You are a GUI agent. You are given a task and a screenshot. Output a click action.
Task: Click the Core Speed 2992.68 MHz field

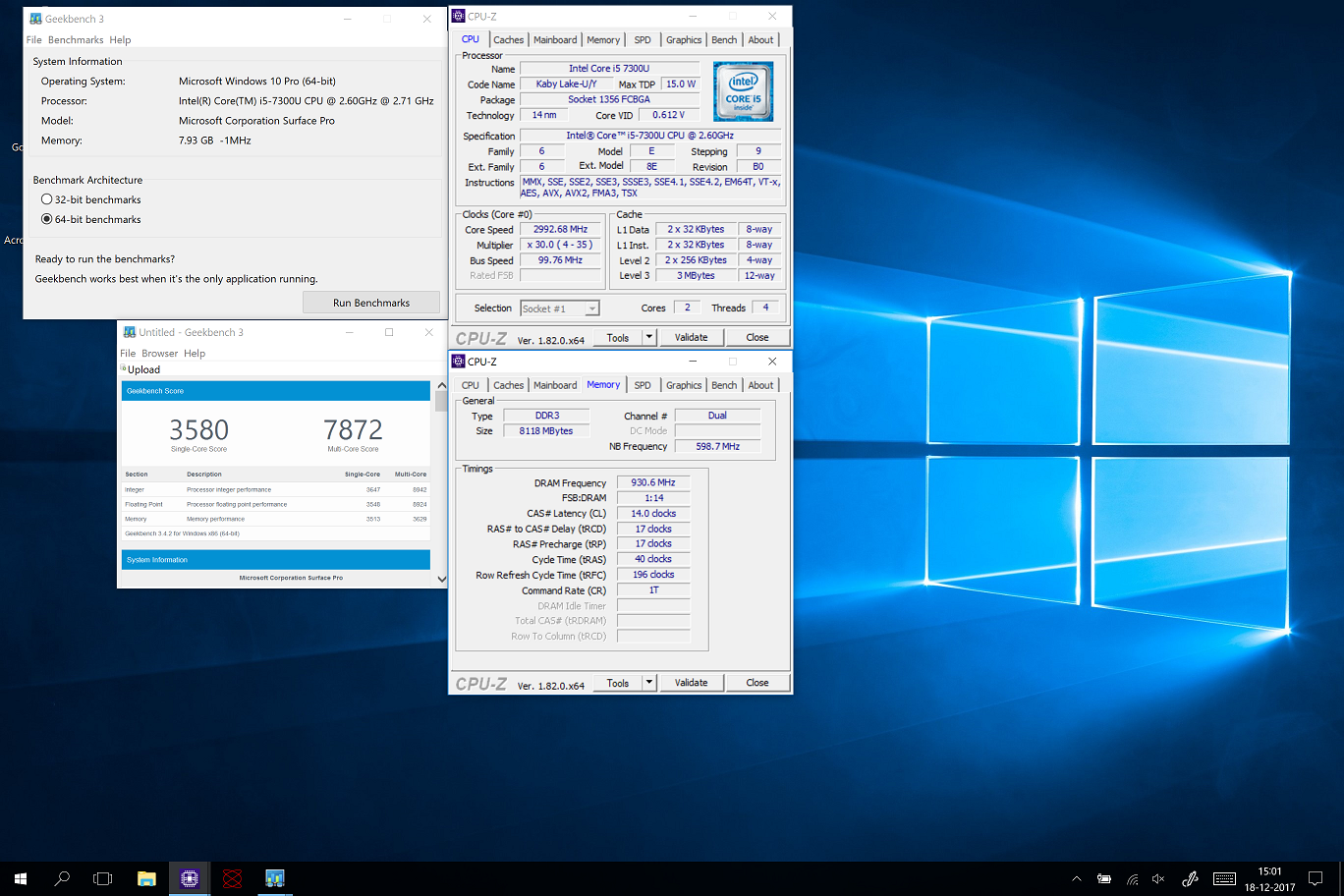coord(561,230)
